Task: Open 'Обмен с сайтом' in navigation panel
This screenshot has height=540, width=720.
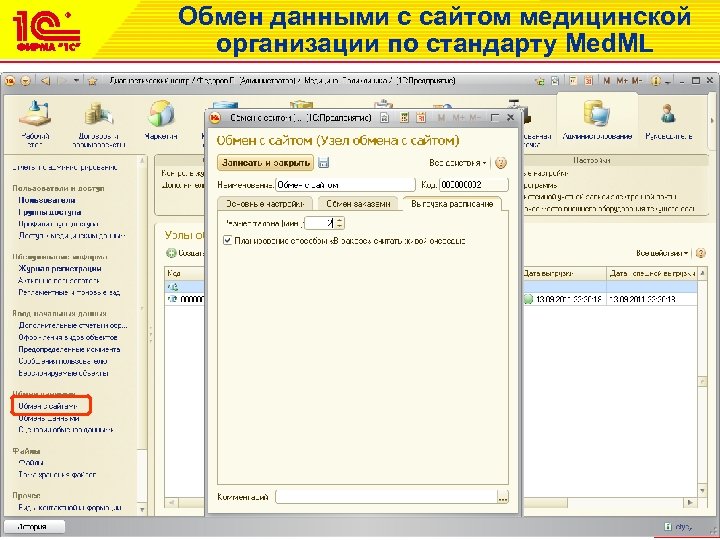Action: 48,406
